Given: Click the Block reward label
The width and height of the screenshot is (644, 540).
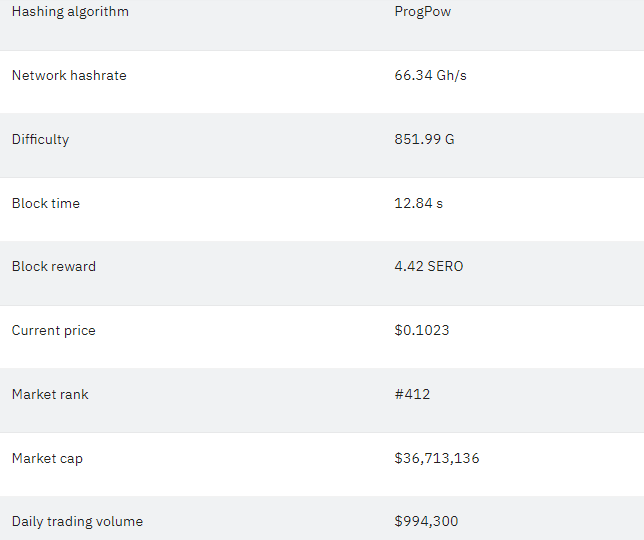Looking at the screenshot, I should pos(54,267).
